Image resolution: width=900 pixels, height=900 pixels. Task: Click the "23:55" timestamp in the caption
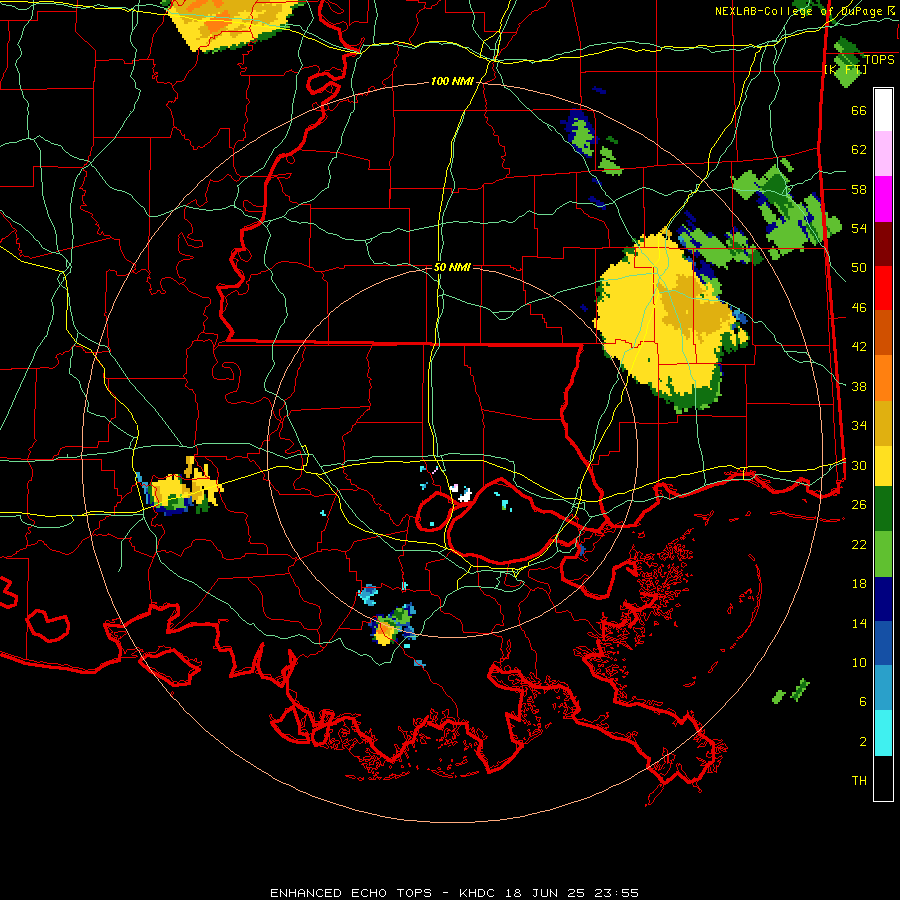(x=617, y=893)
